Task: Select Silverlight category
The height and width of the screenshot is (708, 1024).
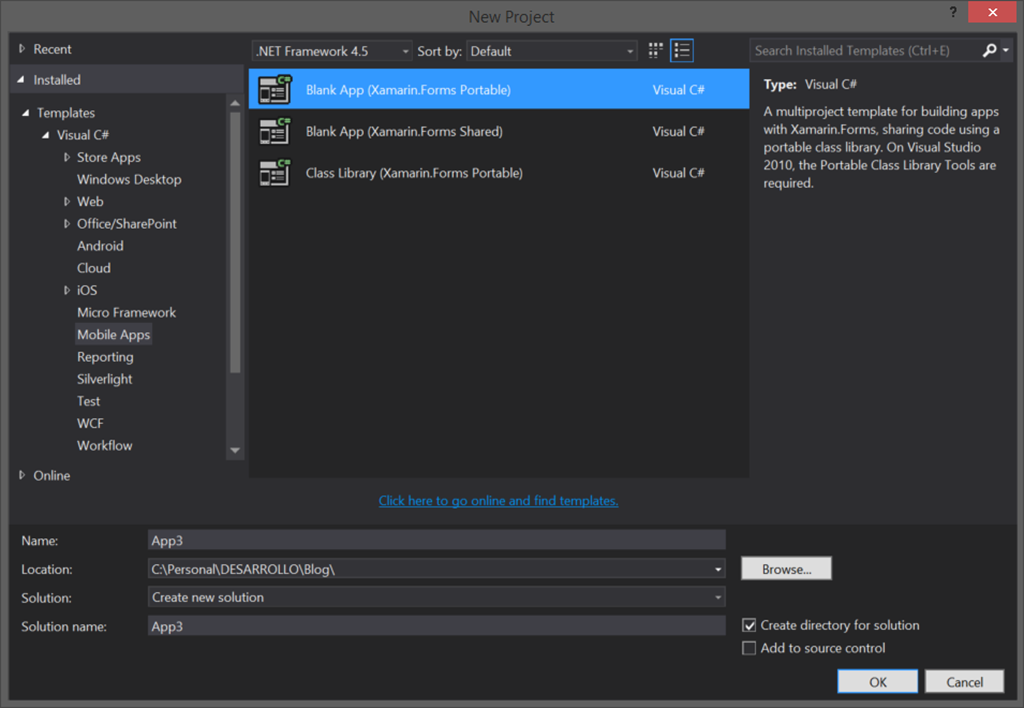Action: pyautogui.click(x=104, y=379)
